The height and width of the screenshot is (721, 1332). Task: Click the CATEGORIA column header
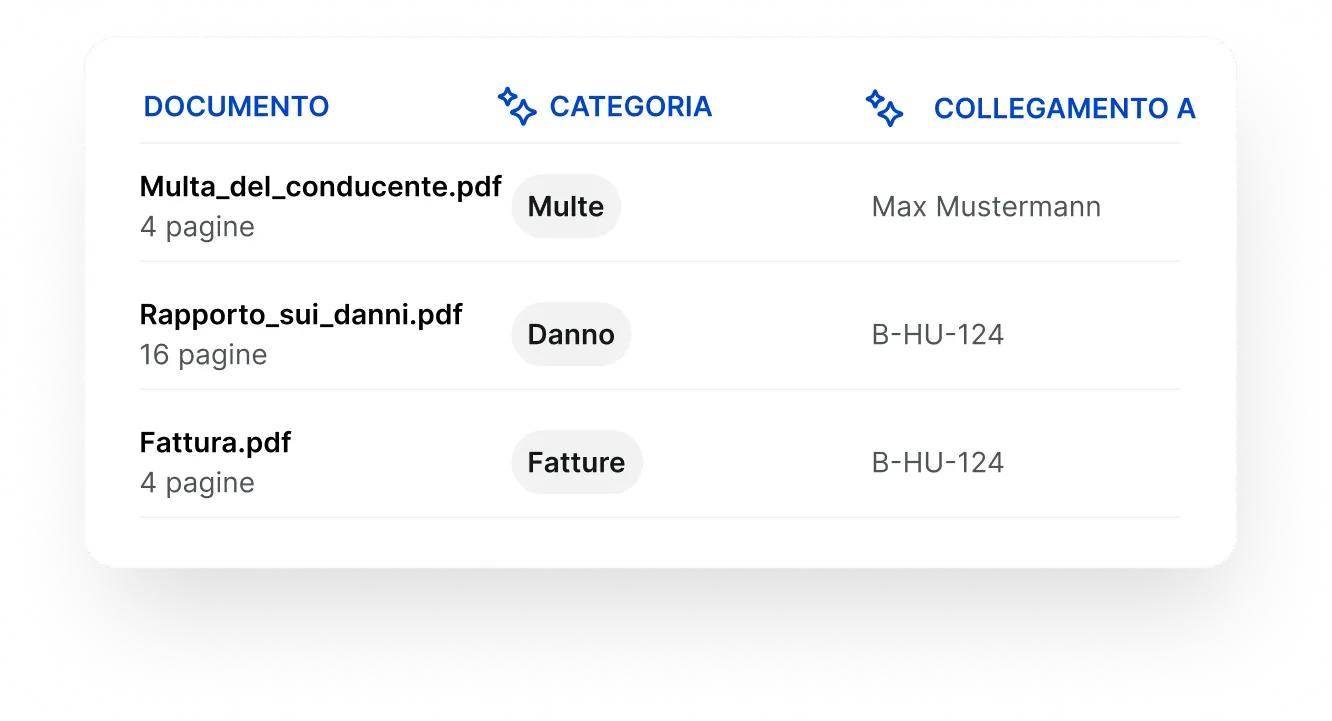pos(631,106)
